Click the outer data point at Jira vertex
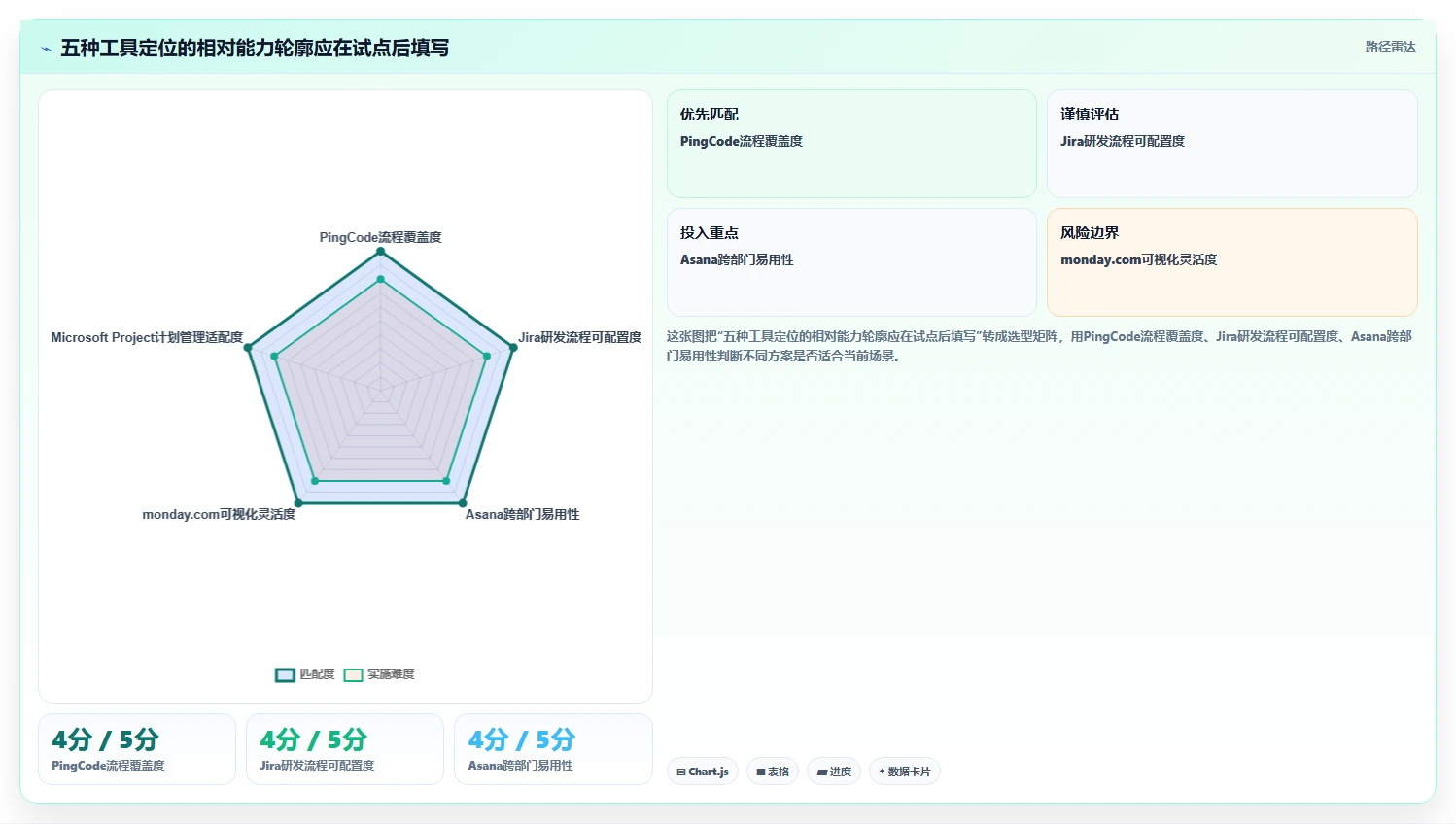Viewport: 1456px width, 824px height. (x=513, y=347)
